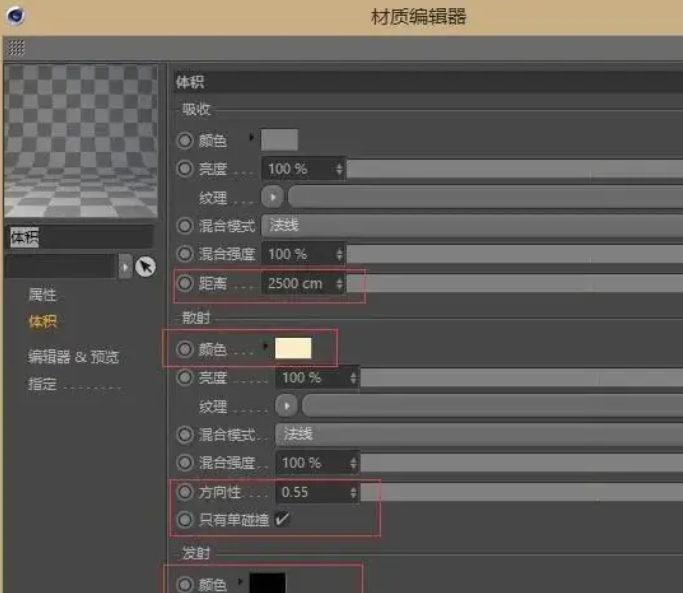Screen dimensions: 683x593
Task: Click the arrow picker icon beside the material dropdown
Action: click(x=146, y=267)
